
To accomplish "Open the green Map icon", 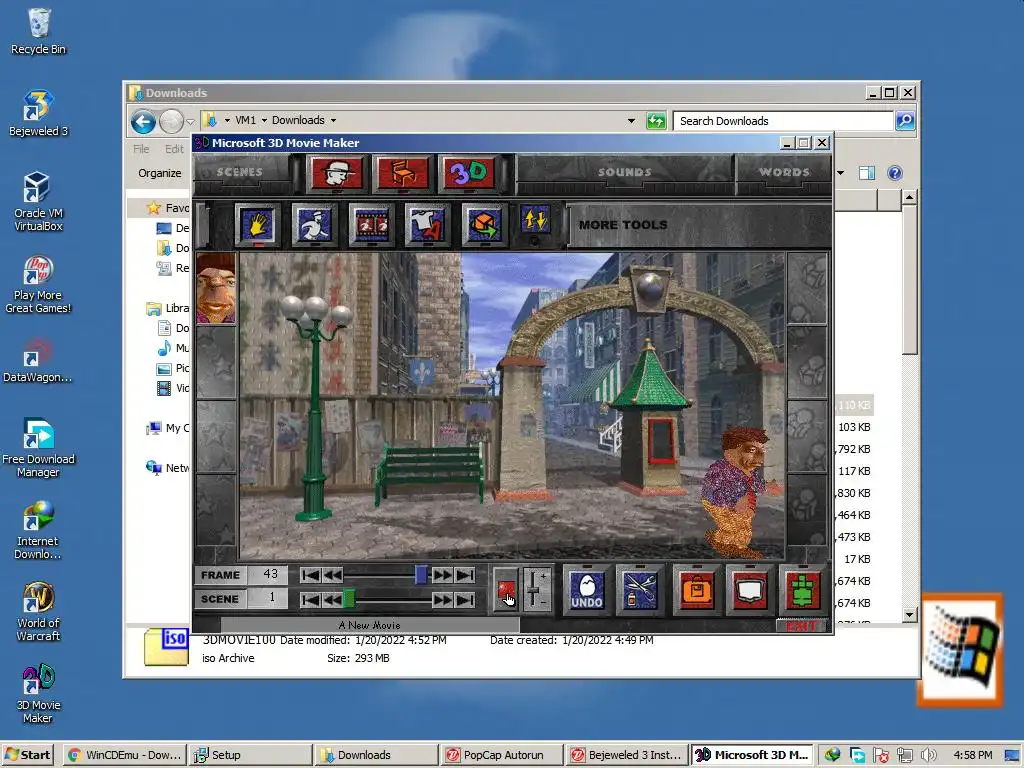I will tap(802, 590).
